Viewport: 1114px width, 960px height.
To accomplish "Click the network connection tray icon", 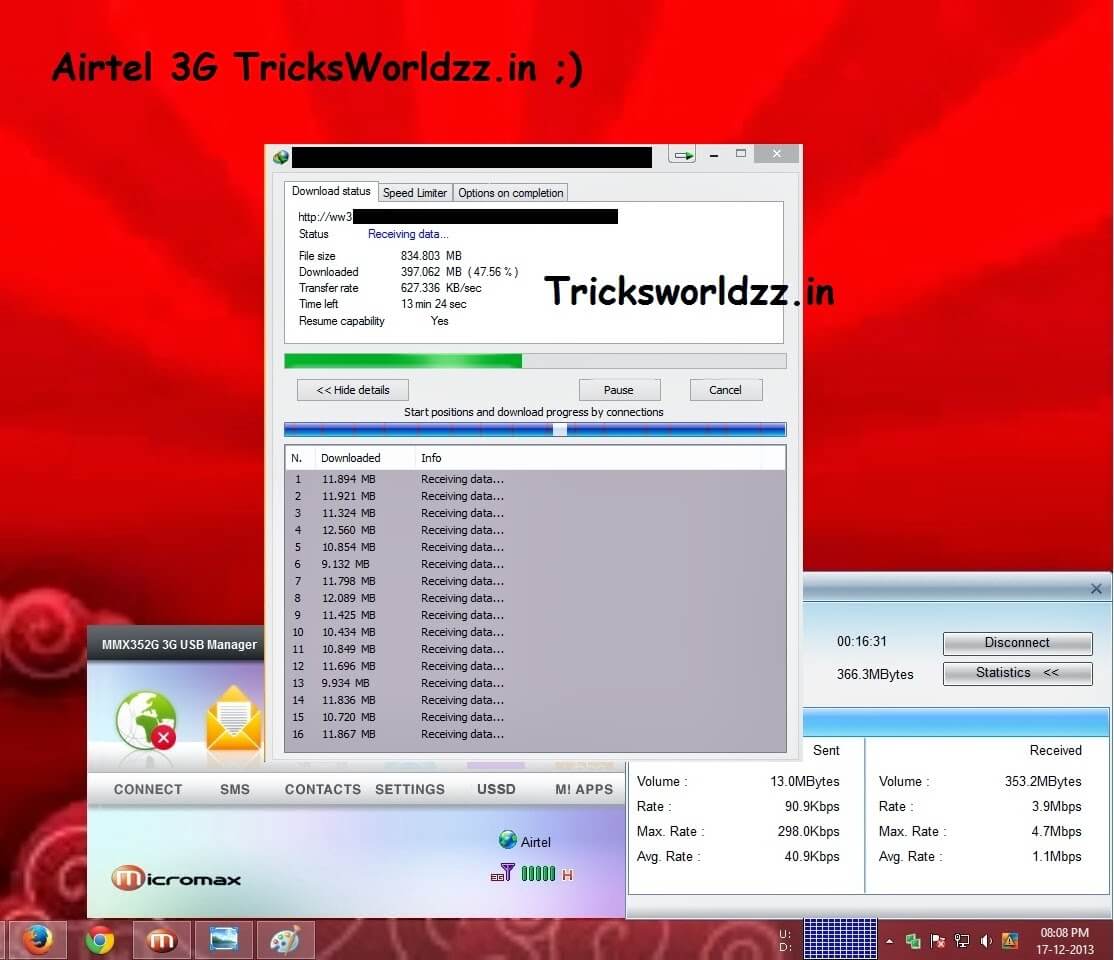I will (x=962, y=941).
